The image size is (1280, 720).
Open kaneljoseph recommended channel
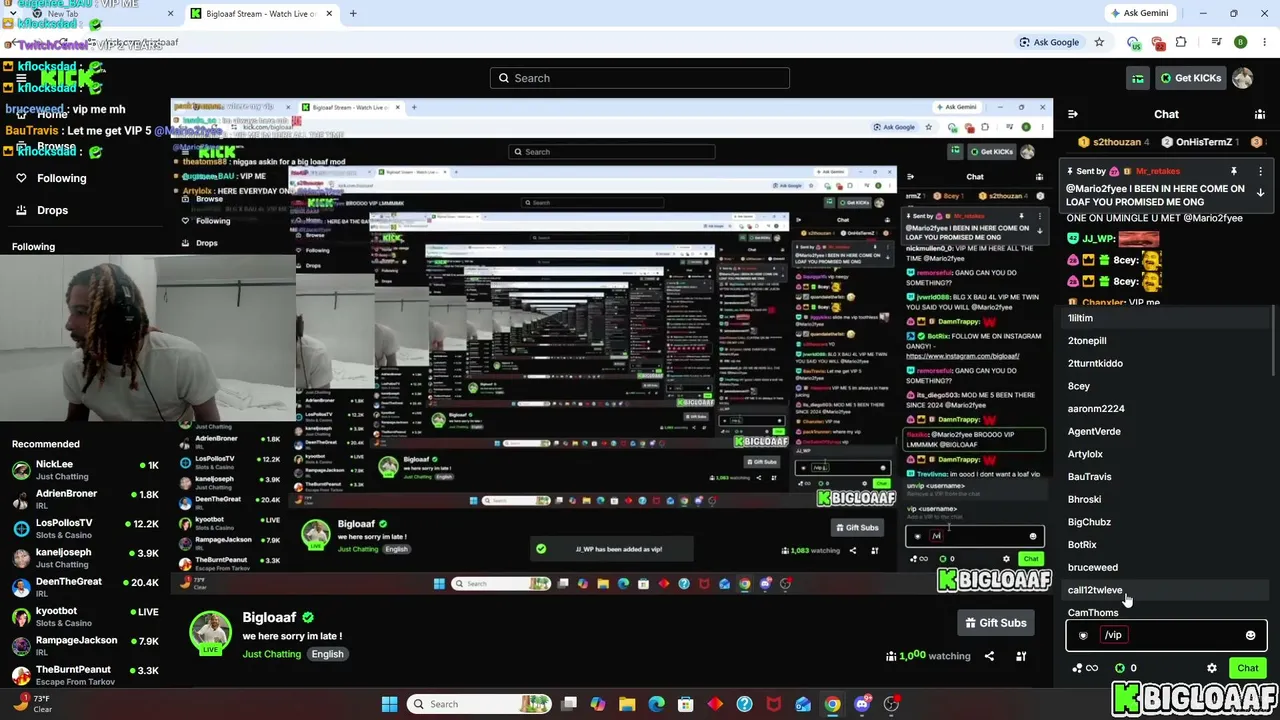pos(85,558)
